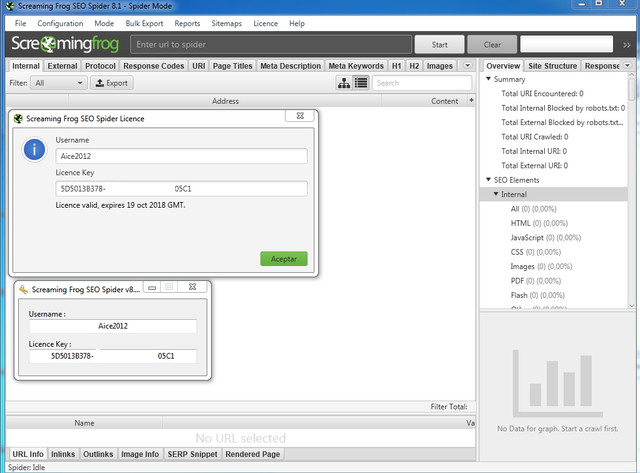Click the Enter url to spider field

271,44
